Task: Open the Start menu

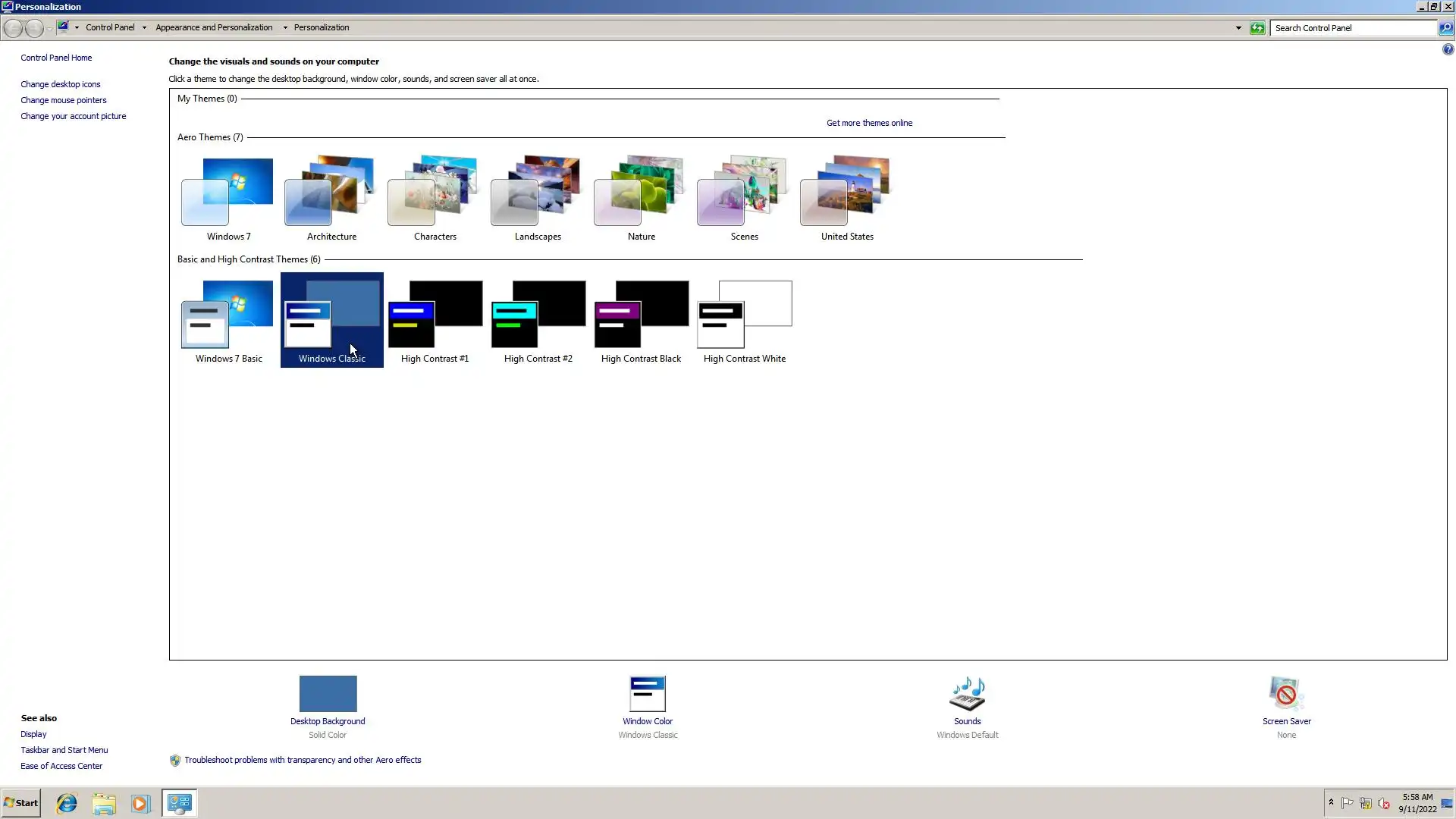Action: tap(21, 803)
